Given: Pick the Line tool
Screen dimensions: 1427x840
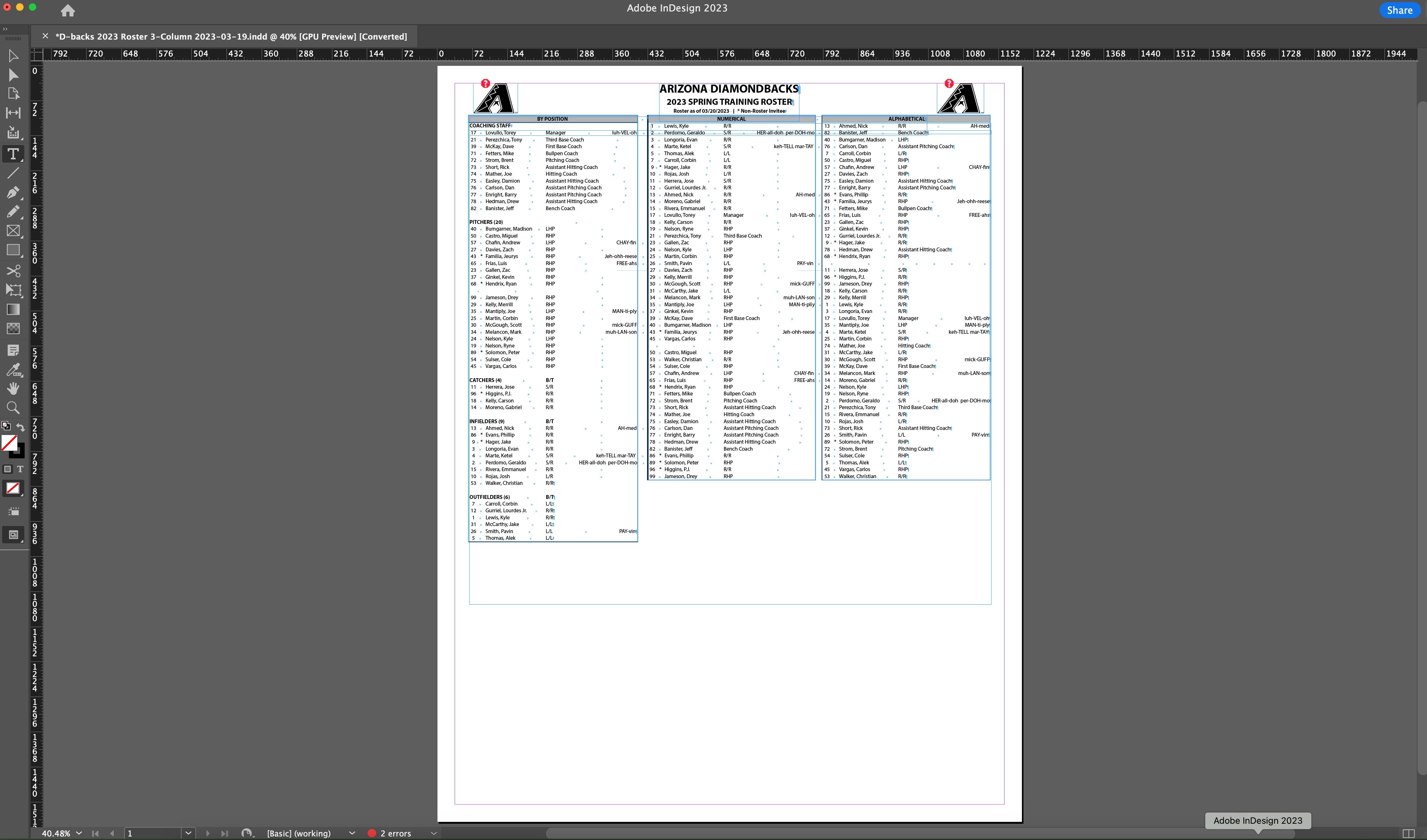Looking at the screenshot, I should point(13,173).
